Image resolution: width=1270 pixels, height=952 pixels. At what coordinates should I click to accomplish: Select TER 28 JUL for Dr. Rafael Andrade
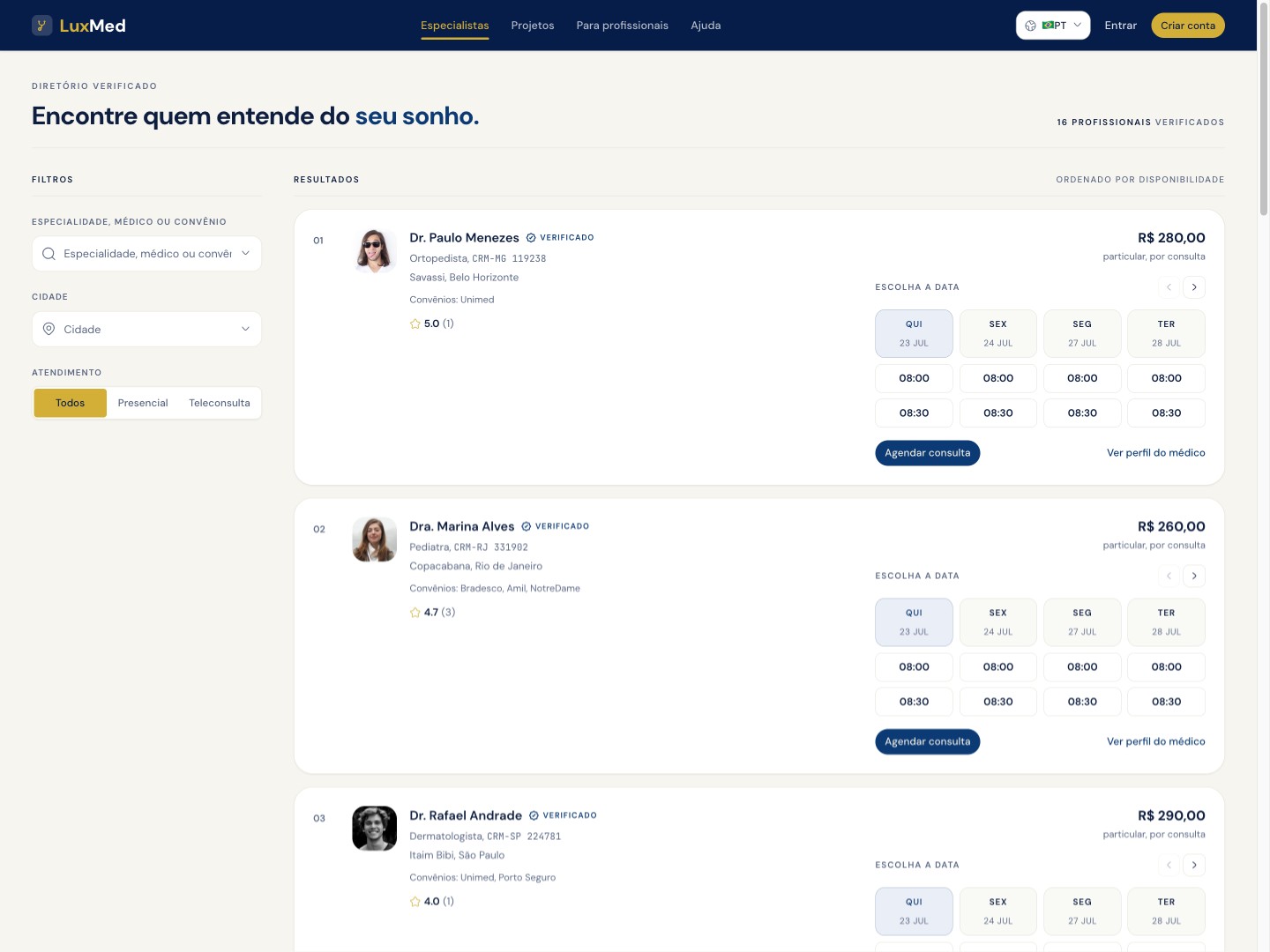1166,911
